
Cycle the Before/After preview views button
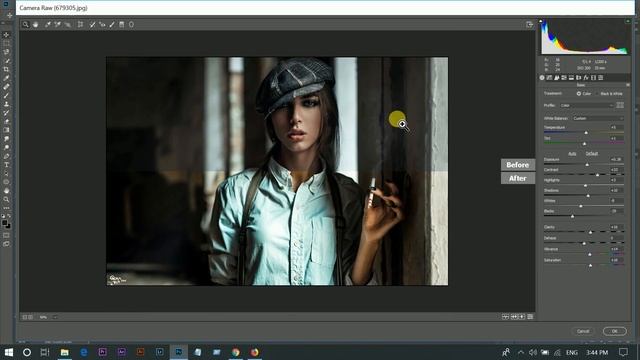[505, 317]
